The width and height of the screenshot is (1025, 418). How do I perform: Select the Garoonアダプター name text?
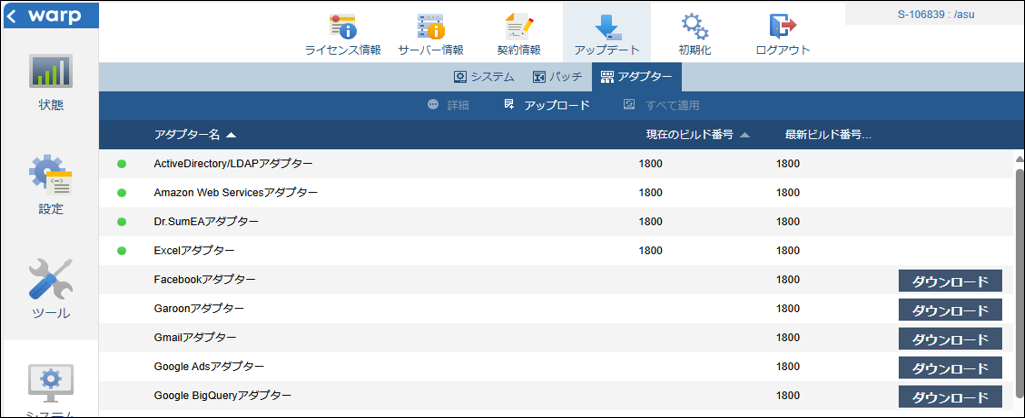point(199,308)
